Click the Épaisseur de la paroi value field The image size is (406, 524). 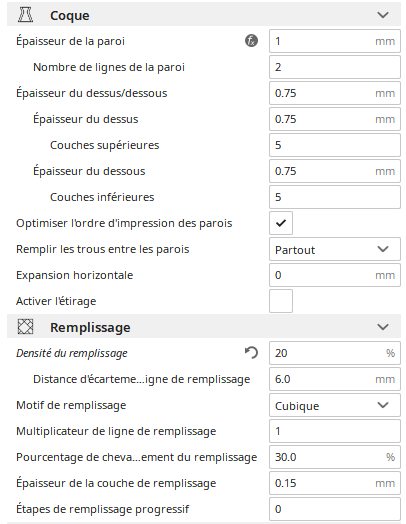tap(335, 41)
